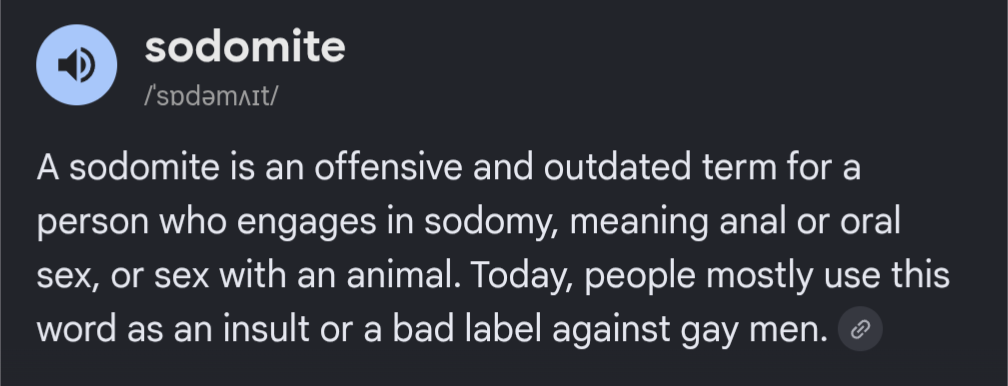
Task: Click the bold headword "sodomite"
Action: [x=245, y=47]
